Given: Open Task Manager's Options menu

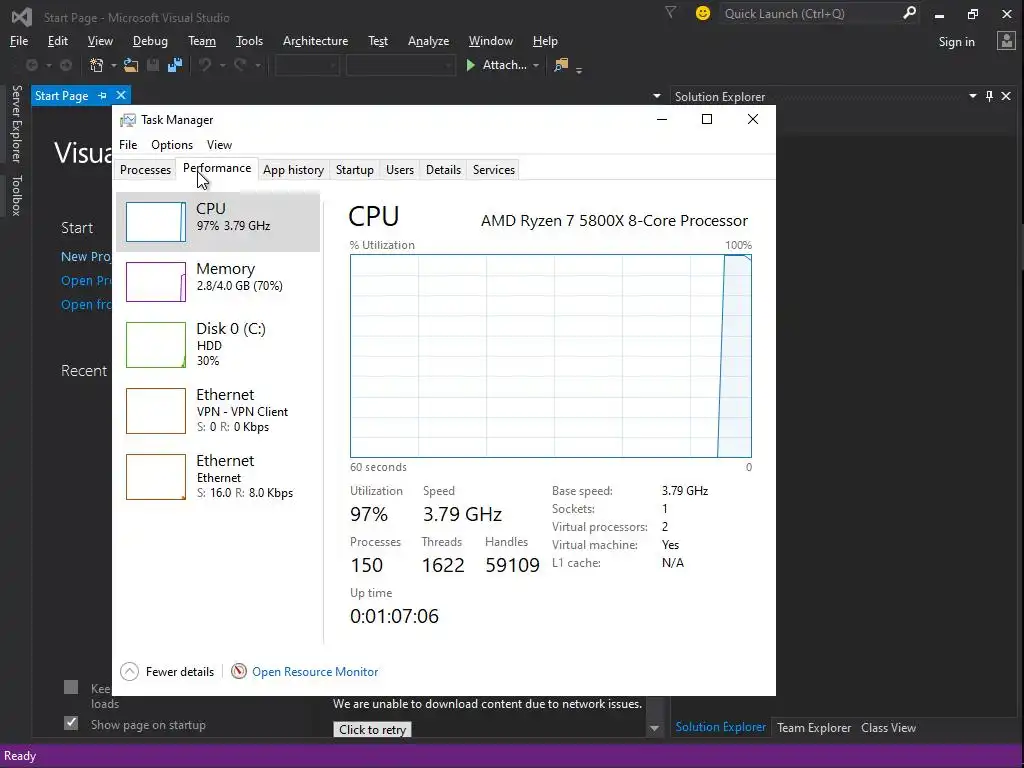Looking at the screenshot, I should point(172,145).
